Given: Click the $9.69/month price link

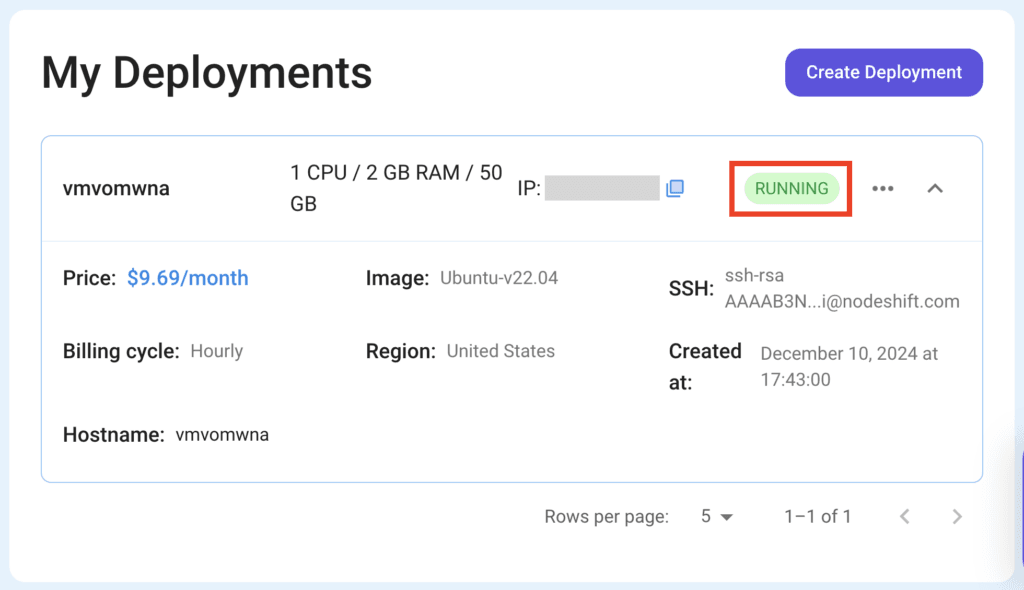Looking at the screenshot, I should coord(187,278).
